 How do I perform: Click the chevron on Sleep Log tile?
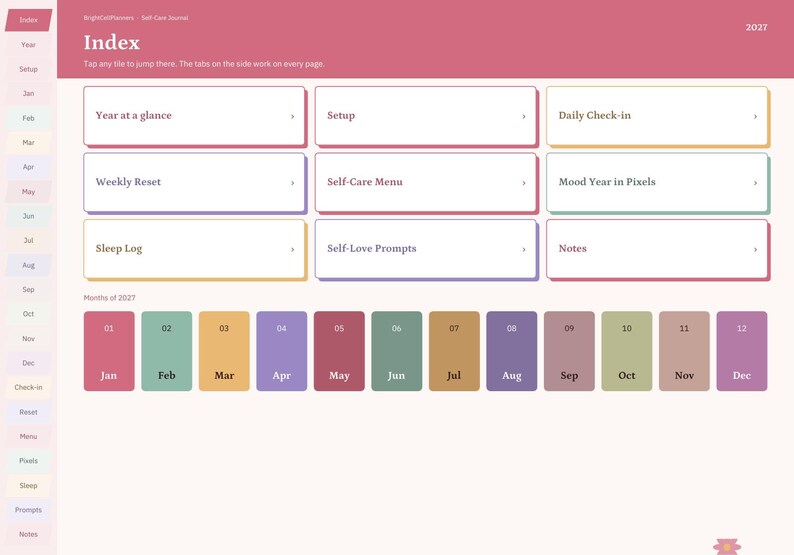pos(292,249)
